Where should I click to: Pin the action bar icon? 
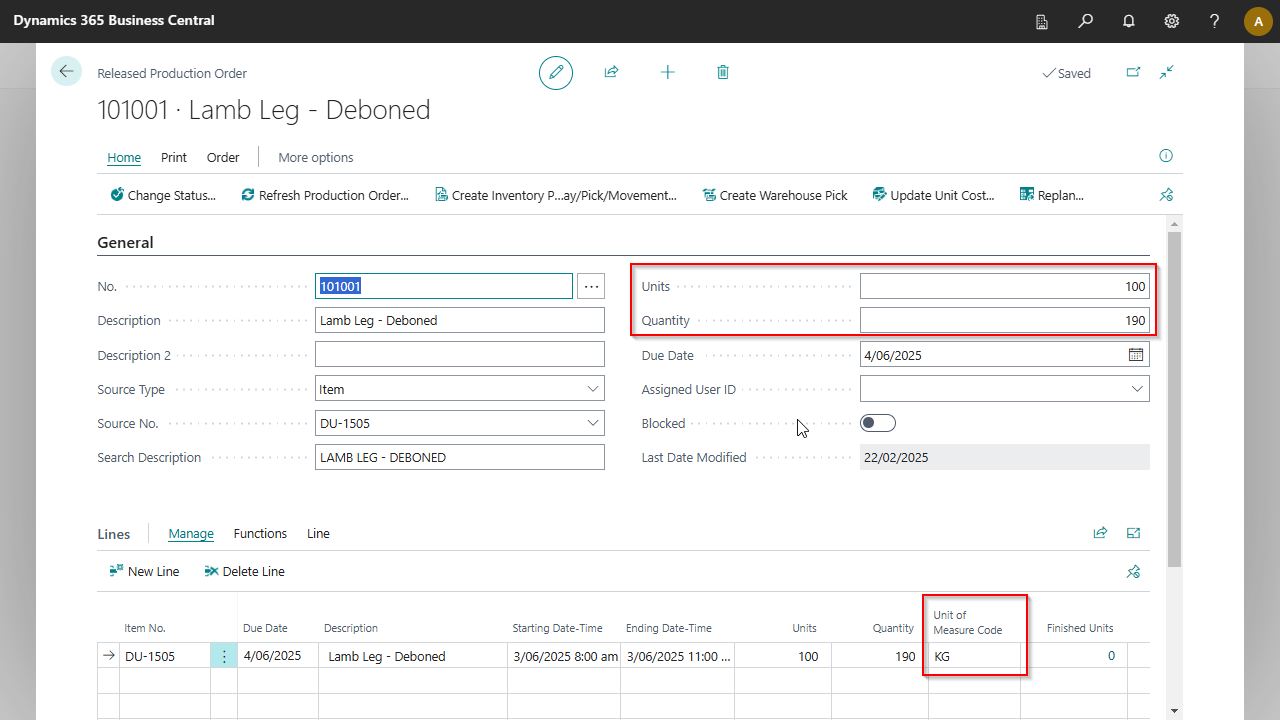1165,195
